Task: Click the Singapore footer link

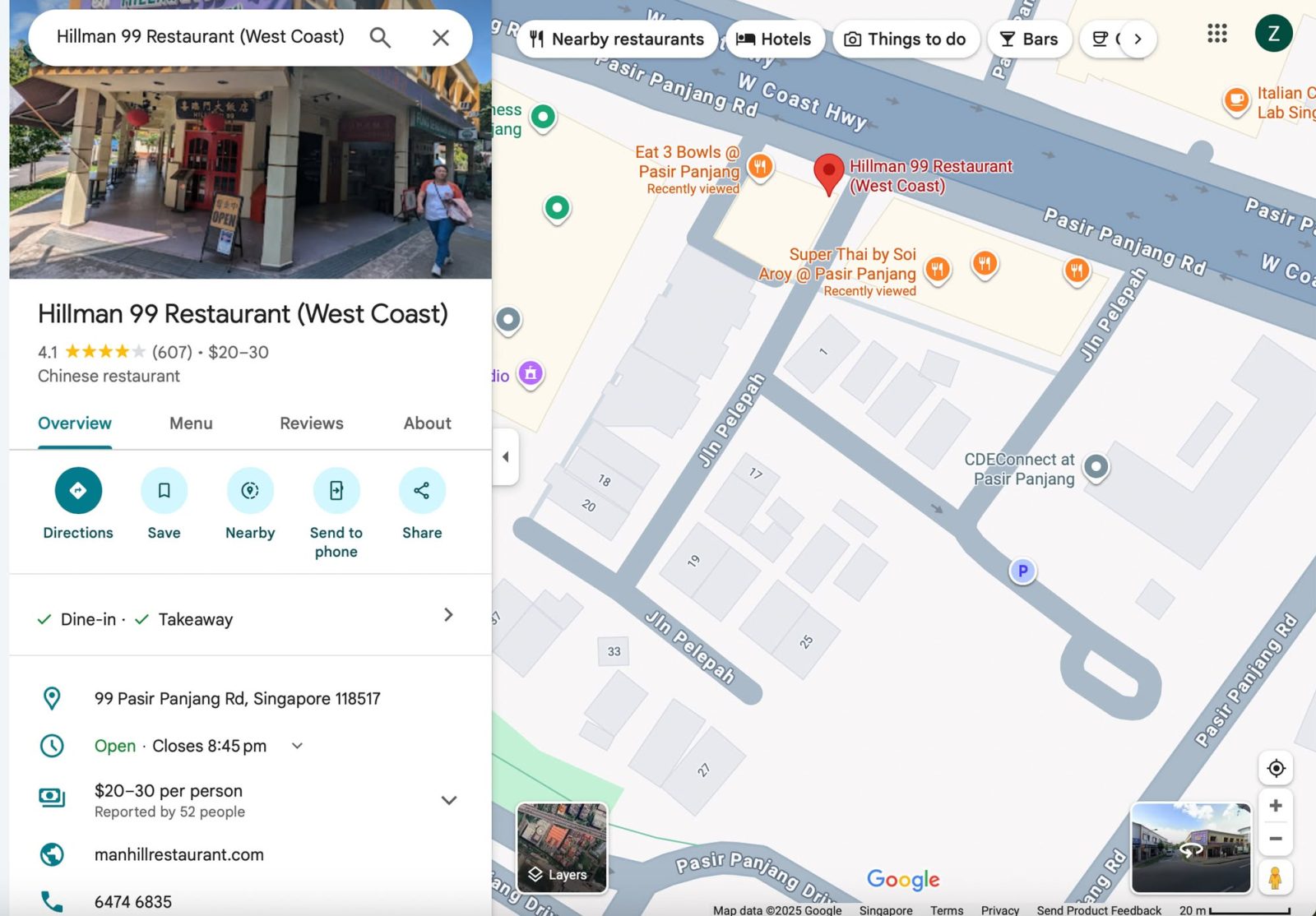Action: pyautogui.click(x=886, y=910)
